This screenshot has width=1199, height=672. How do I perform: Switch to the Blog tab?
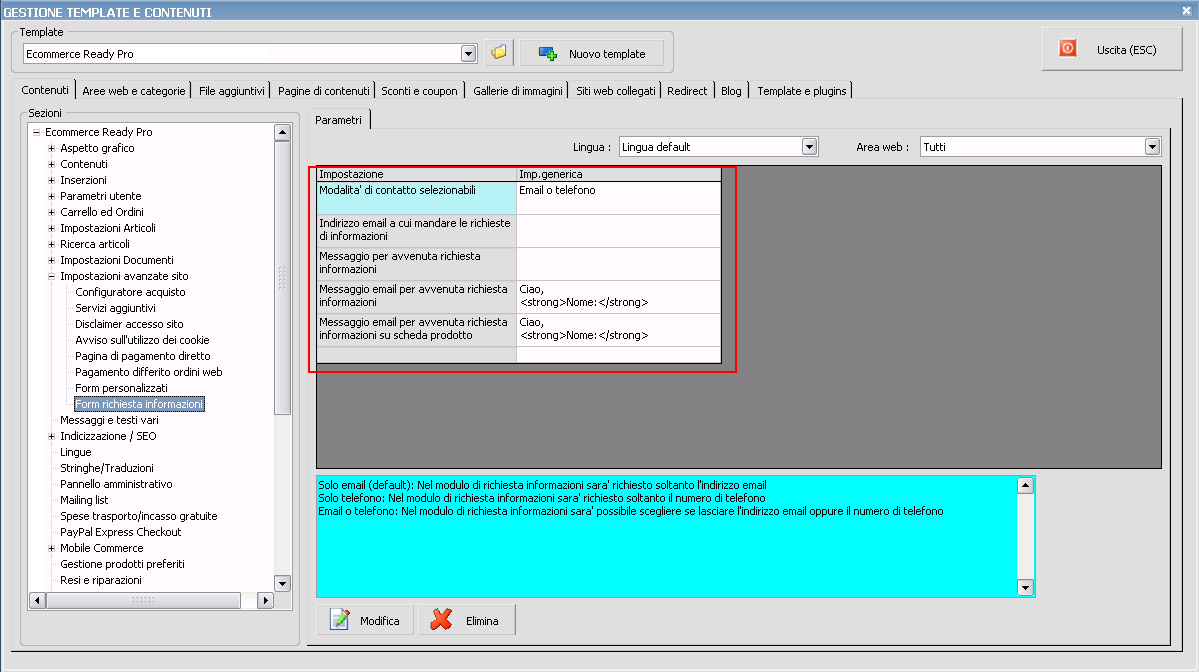pyautogui.click(x=731, y=91)
